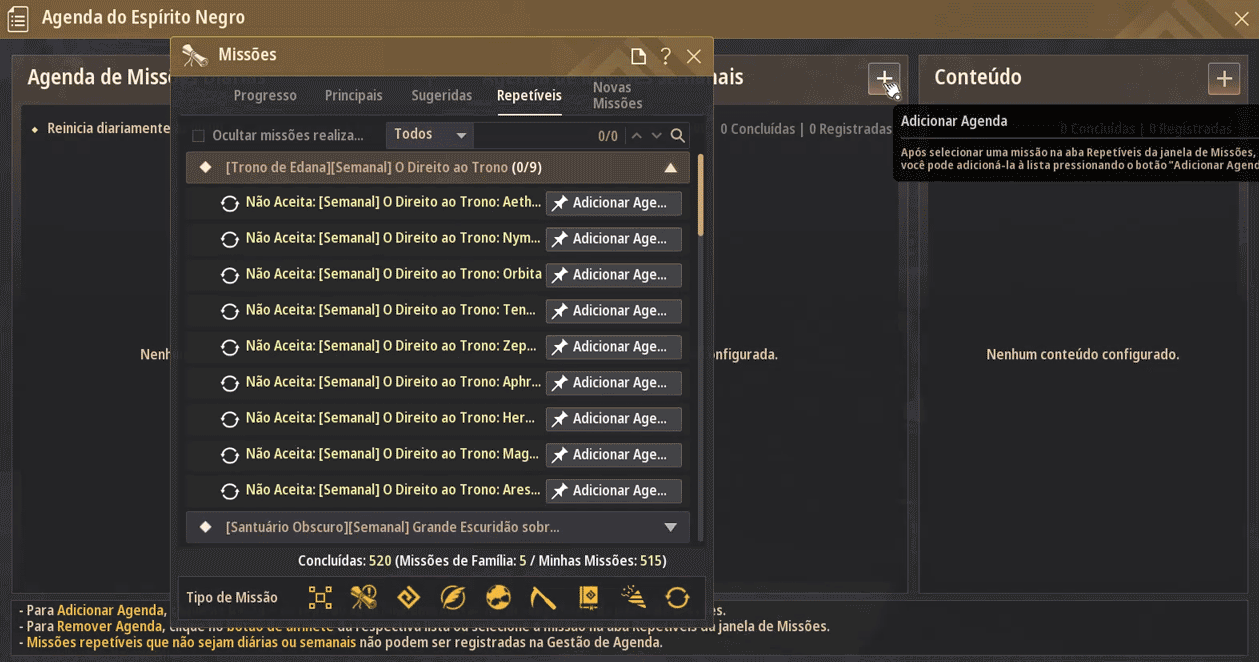Click the search magnifier in Missões window
This screenshot has height=662, width=1259.
678,135
